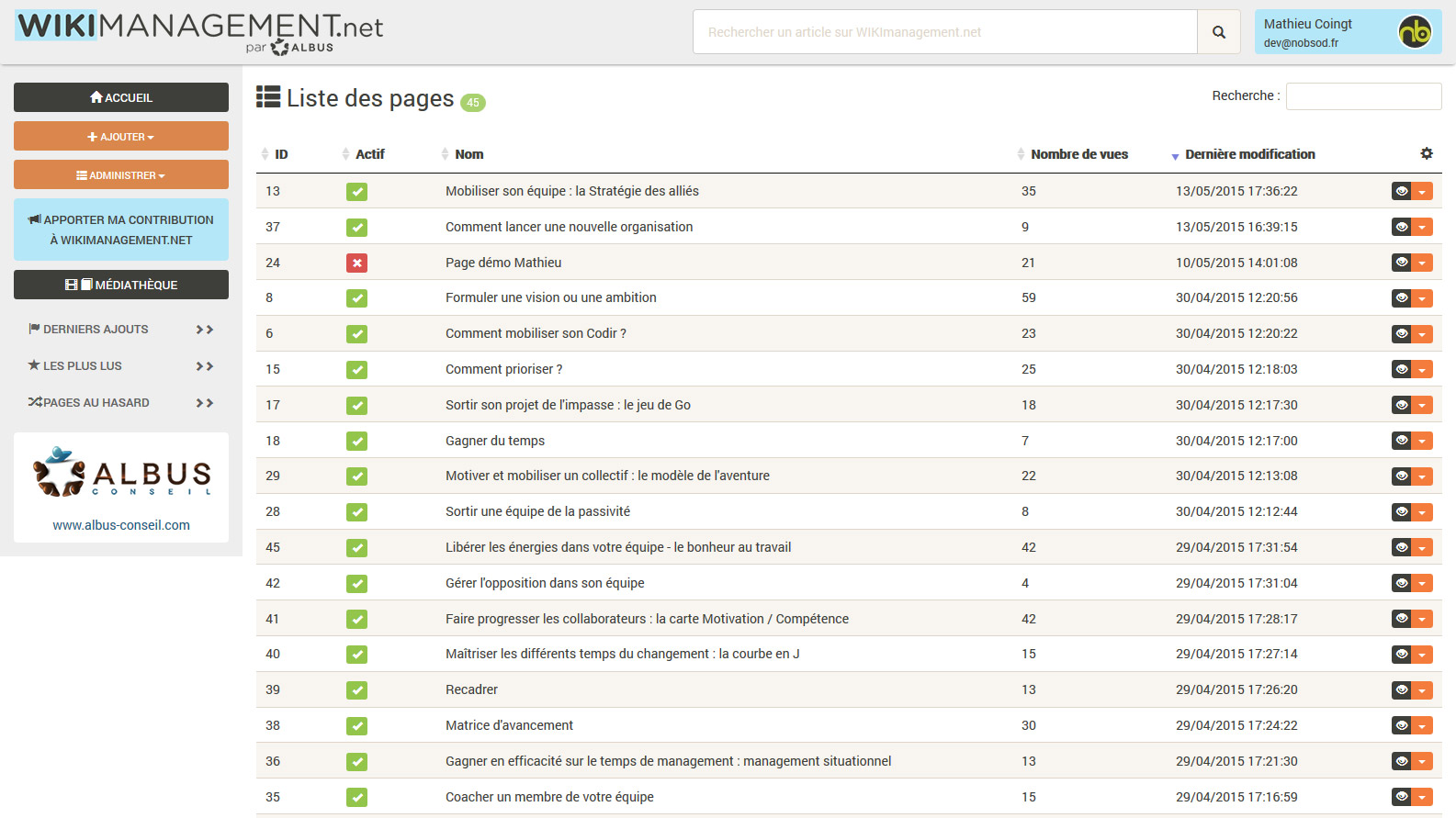View 'Gagner du temps' eye icon
This screenshot has width=1456, height=818.
pyautogui.click(x=1401, y=441)
